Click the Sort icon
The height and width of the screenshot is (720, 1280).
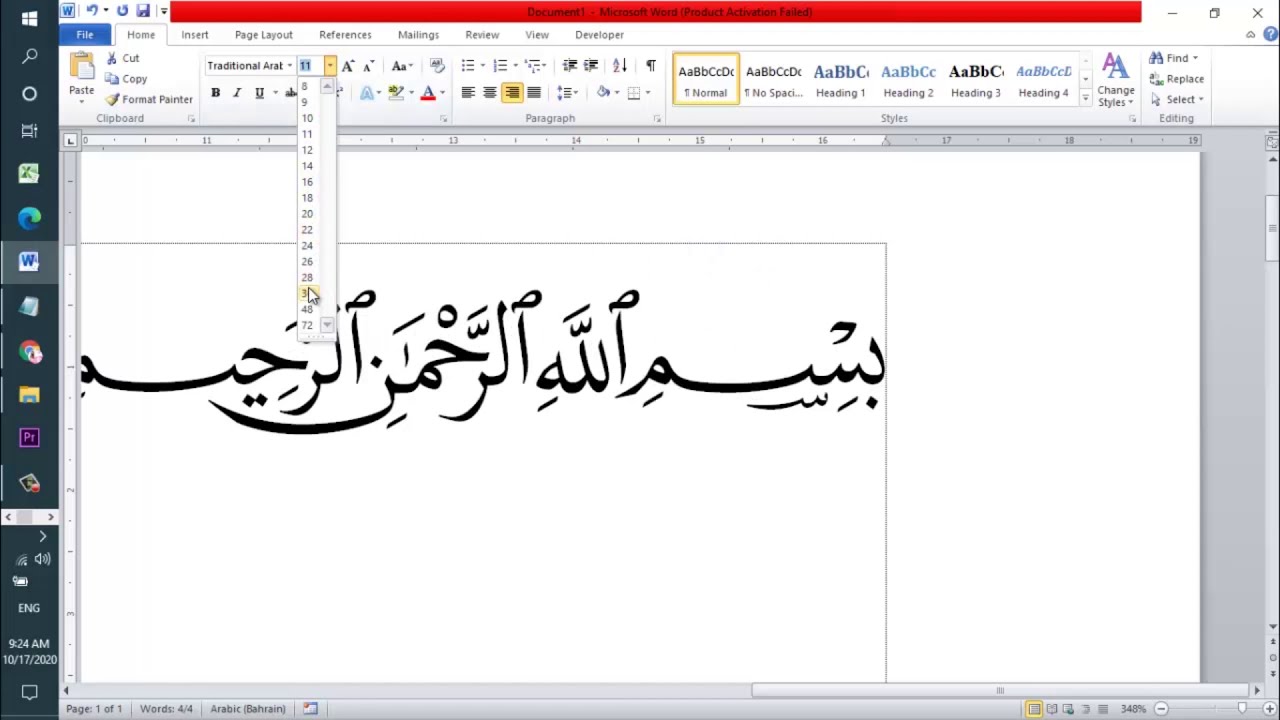point(620,66)
